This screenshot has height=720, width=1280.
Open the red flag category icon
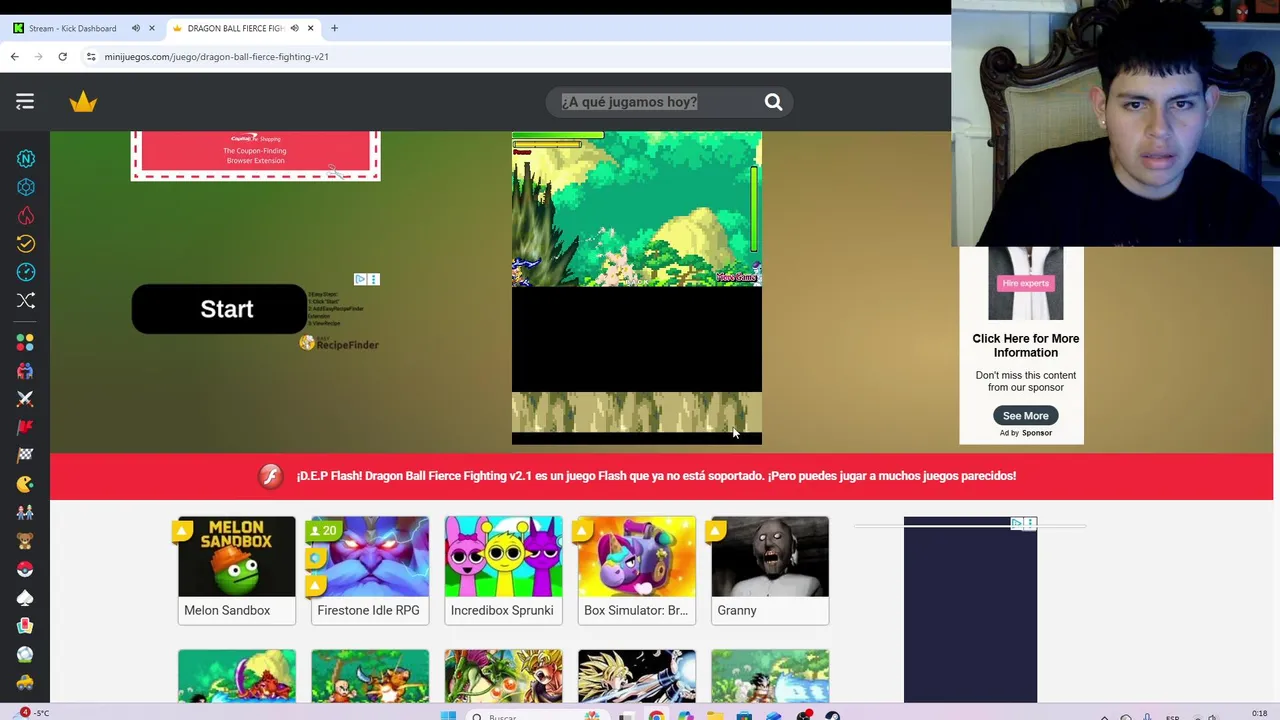click(25, 427)
